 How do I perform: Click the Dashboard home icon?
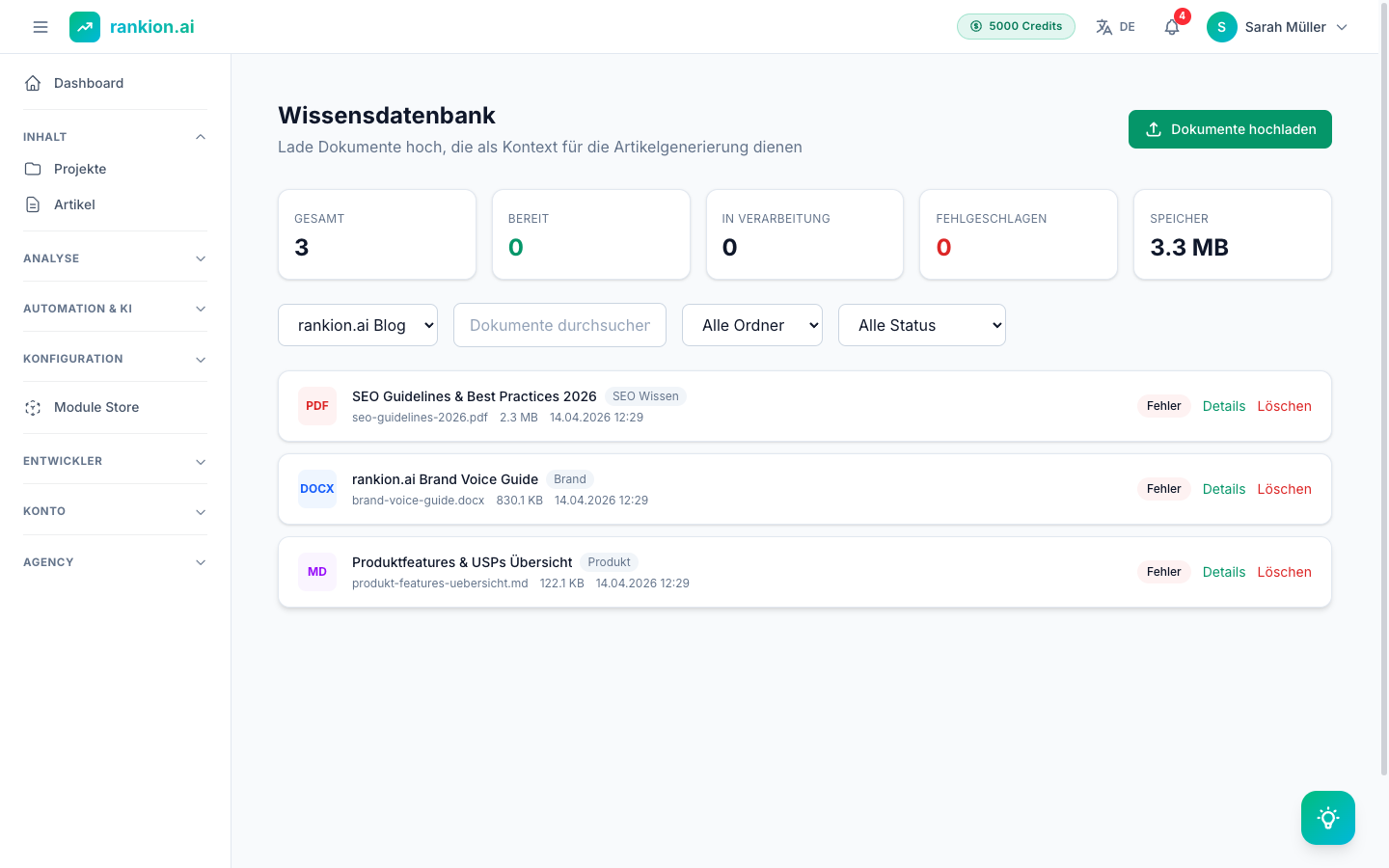click(33, 83)
